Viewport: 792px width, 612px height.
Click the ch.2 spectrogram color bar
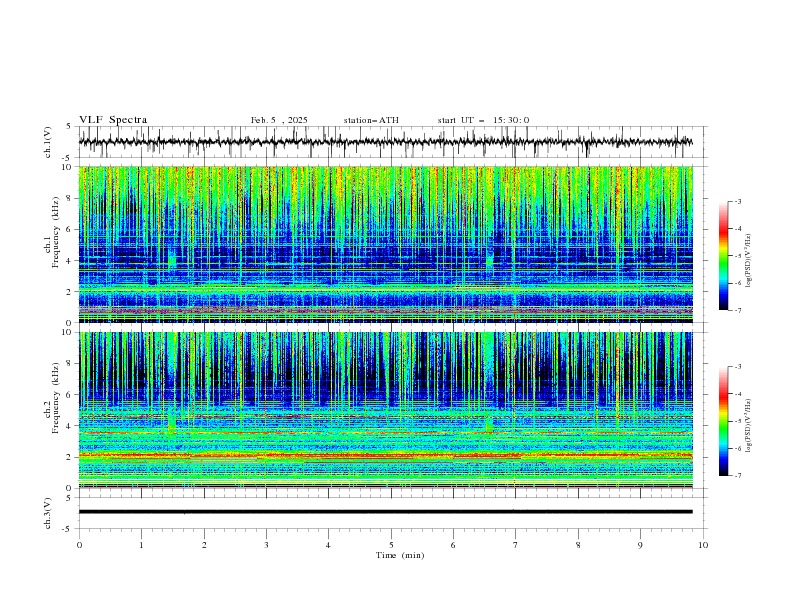[x=724, y=421]
